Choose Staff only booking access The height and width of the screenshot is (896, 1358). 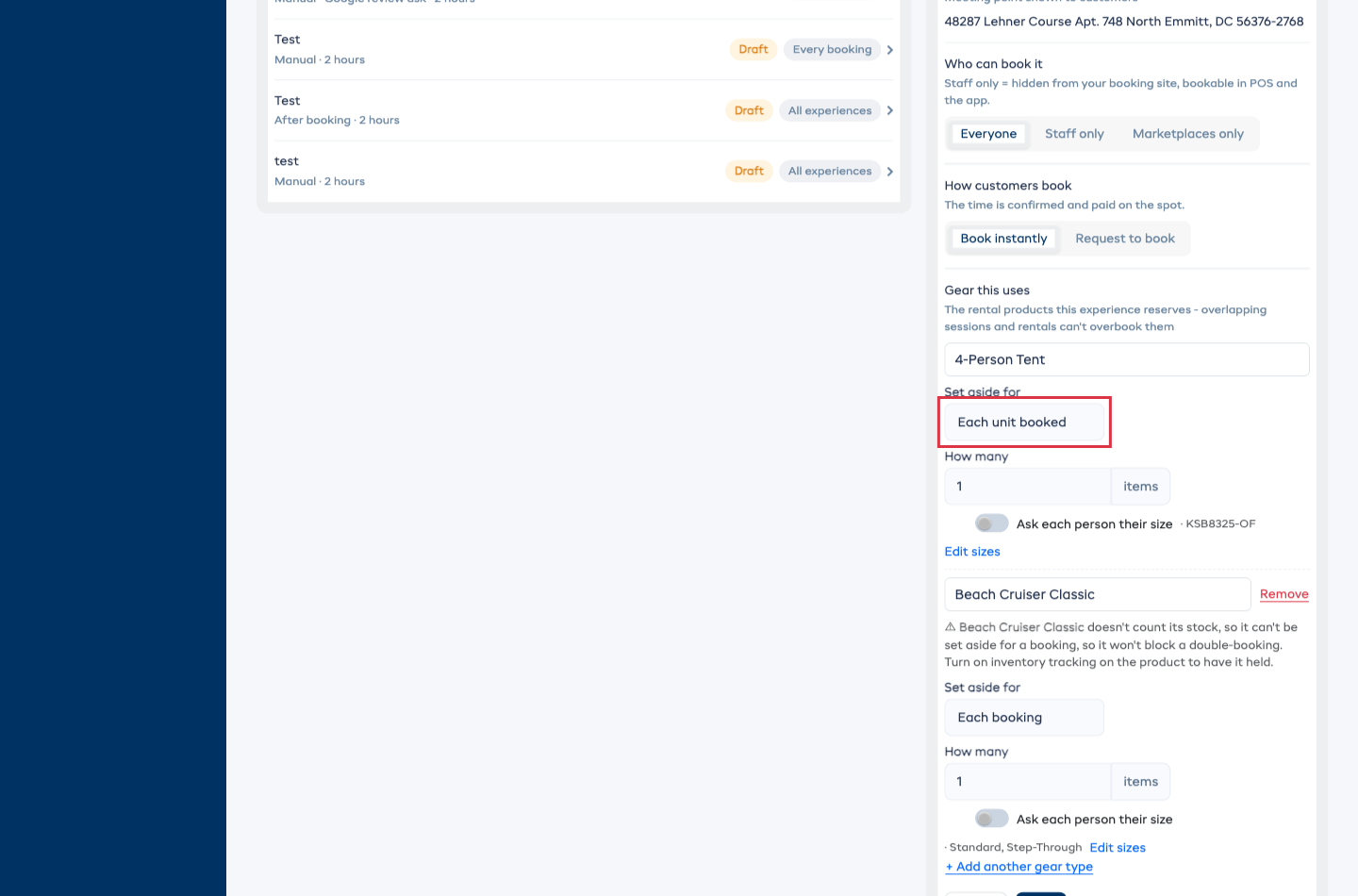(1074, 134)
